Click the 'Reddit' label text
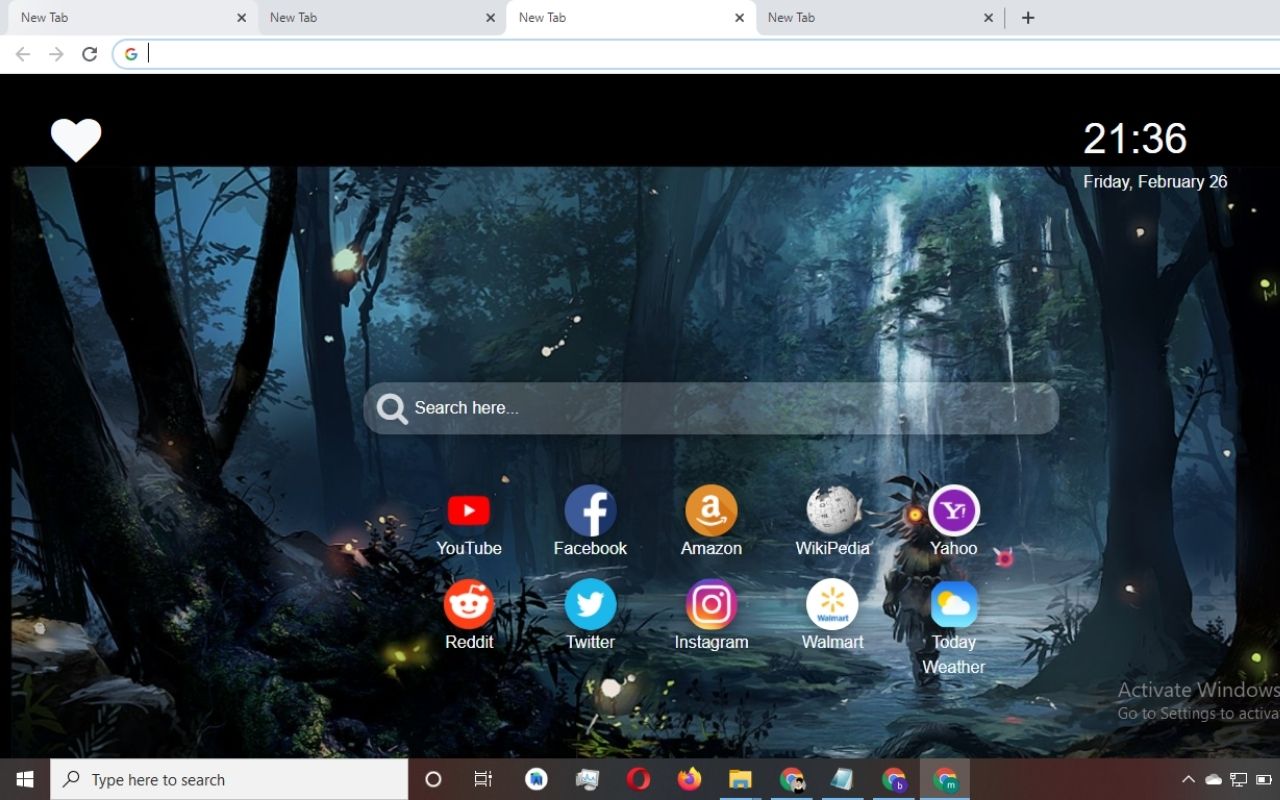The height and width of the screenshot is (800, 1280). coord(469,642)
